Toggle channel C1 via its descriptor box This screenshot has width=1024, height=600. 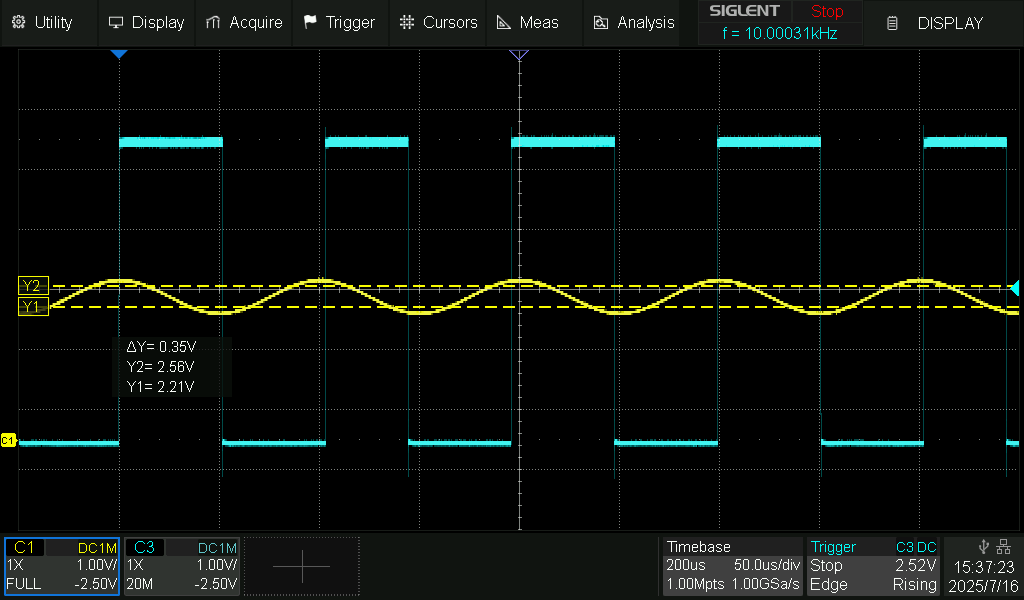(x=60, y=565)
